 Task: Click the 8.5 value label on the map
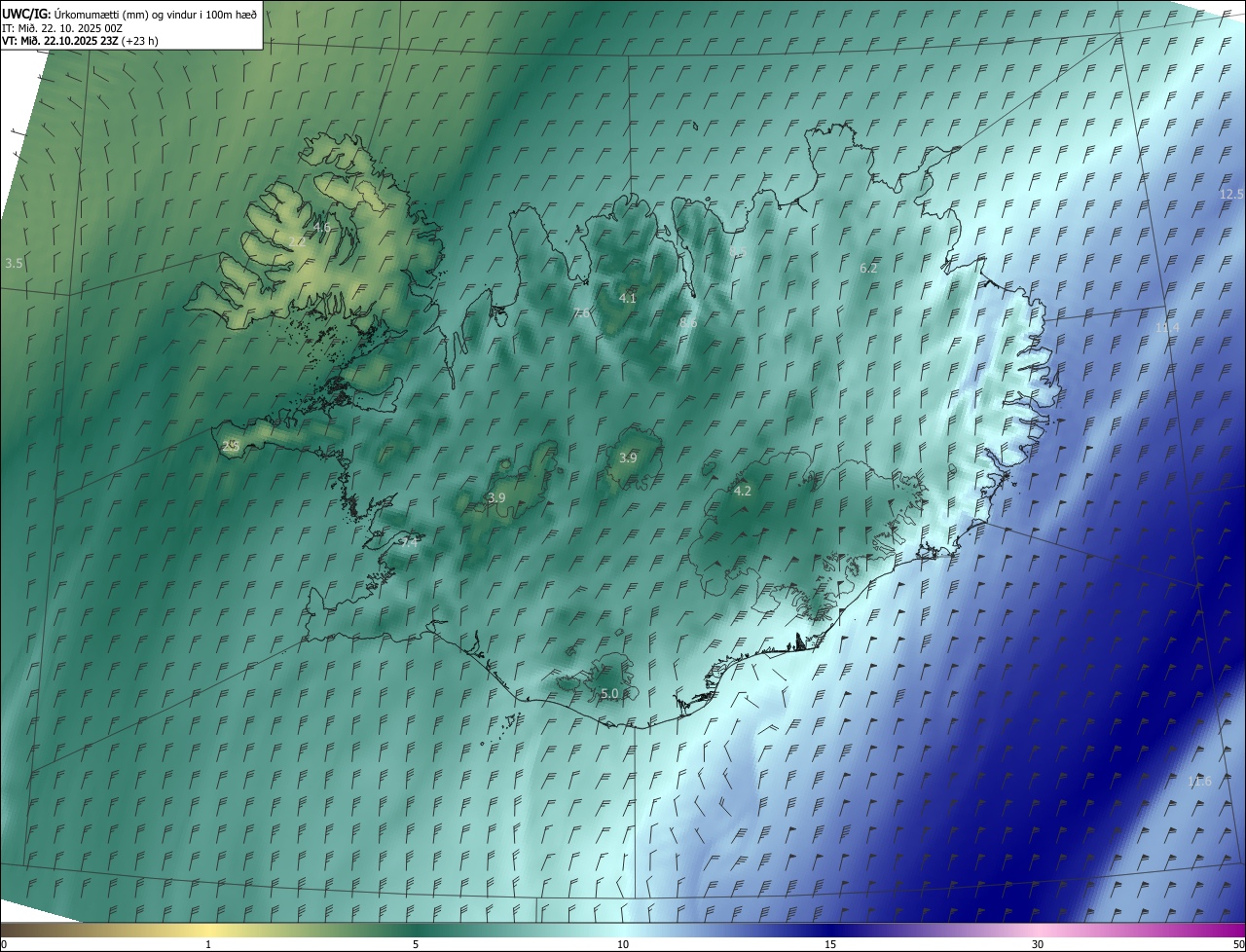[737, 251]
